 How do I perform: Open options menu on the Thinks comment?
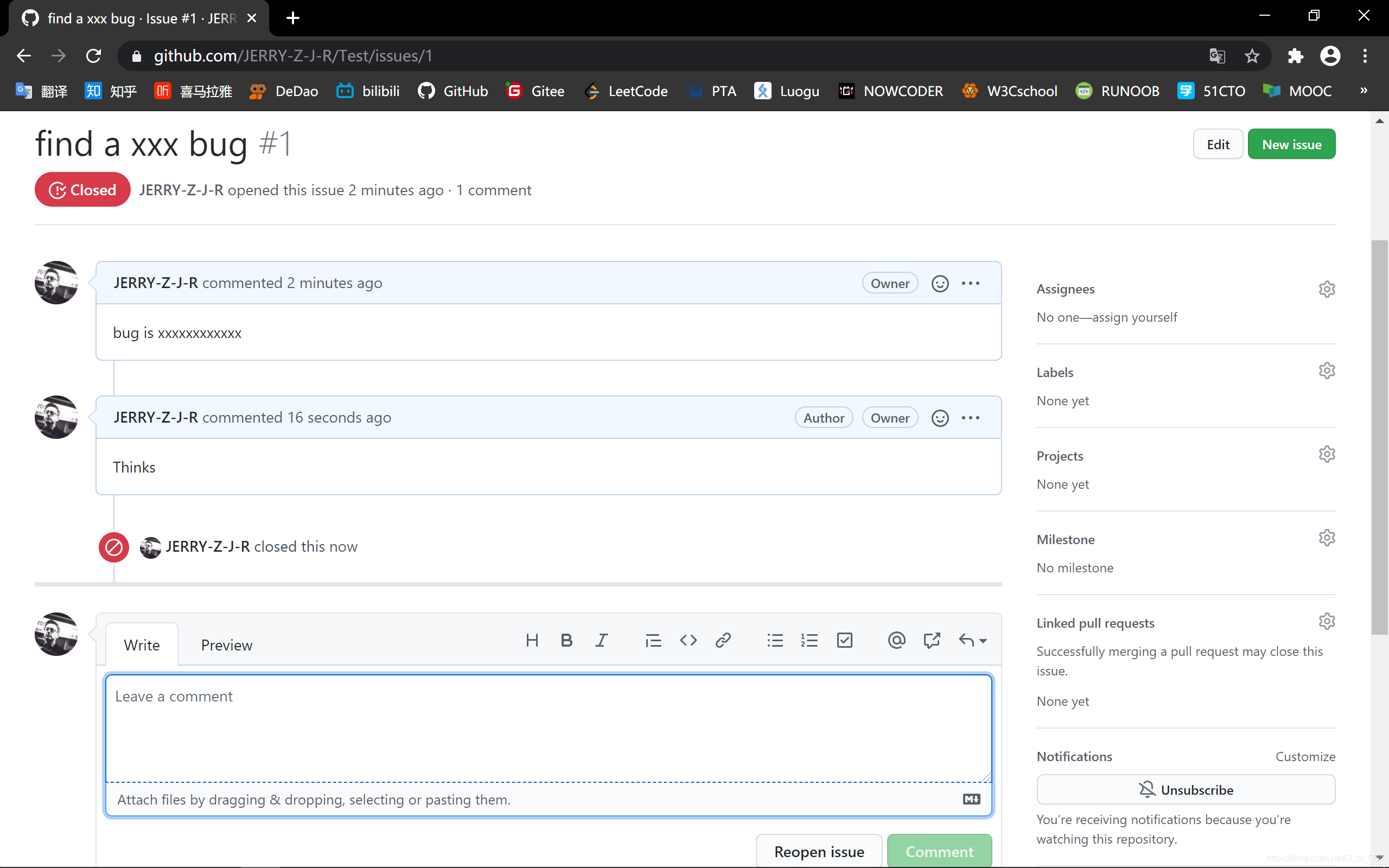click(971, 418)
